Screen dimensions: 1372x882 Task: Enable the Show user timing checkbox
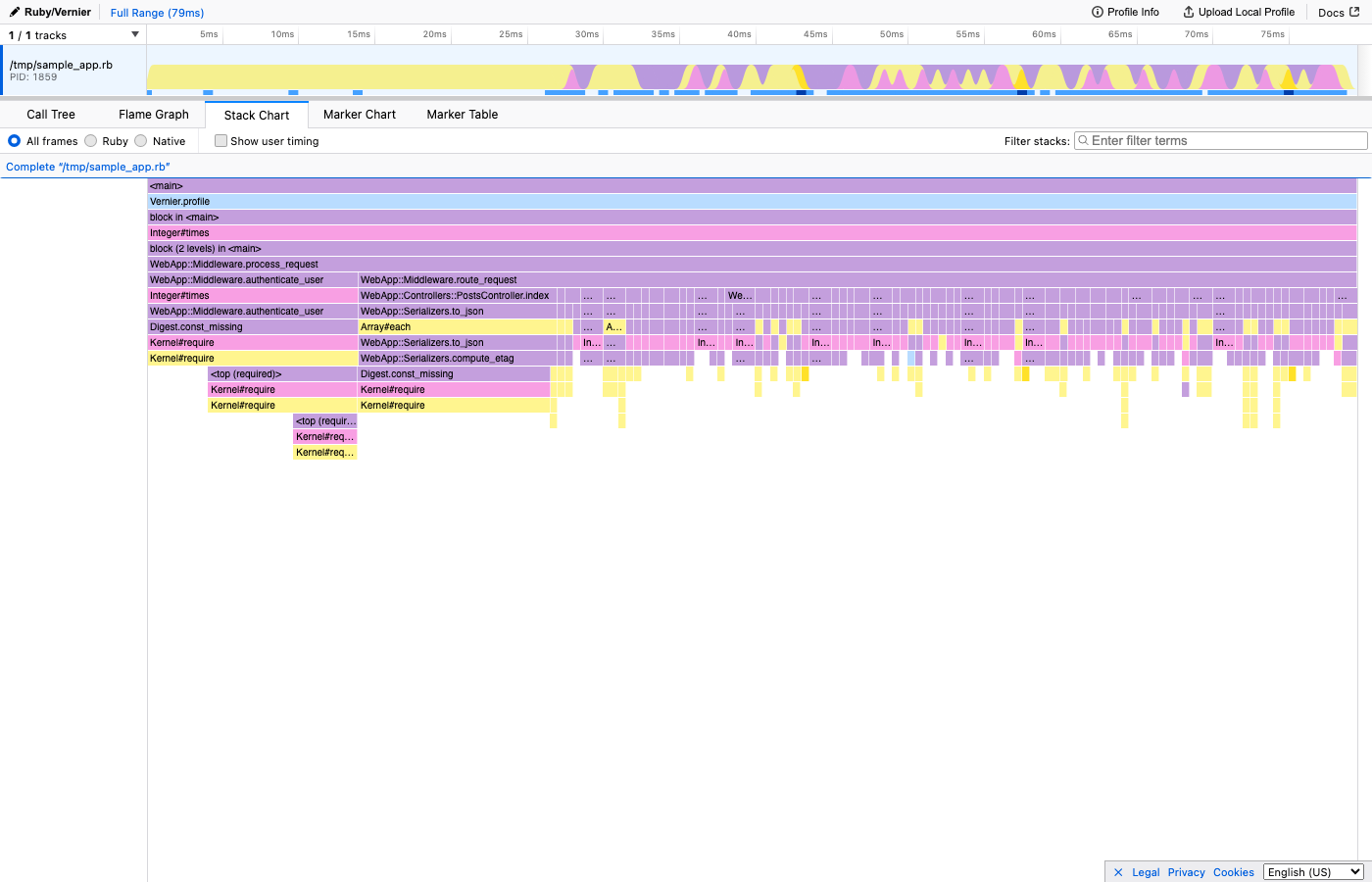(220, 140)
